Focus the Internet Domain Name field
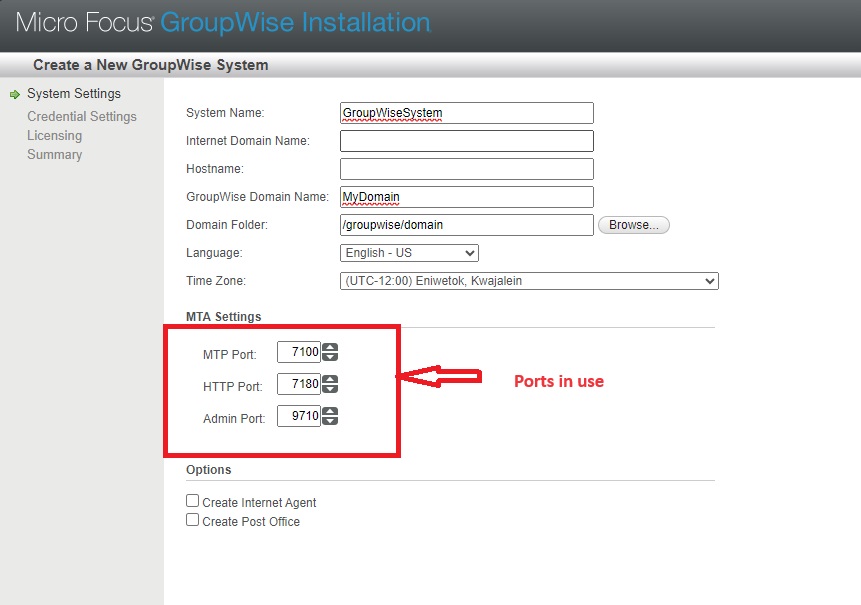 tap(467, 141)
